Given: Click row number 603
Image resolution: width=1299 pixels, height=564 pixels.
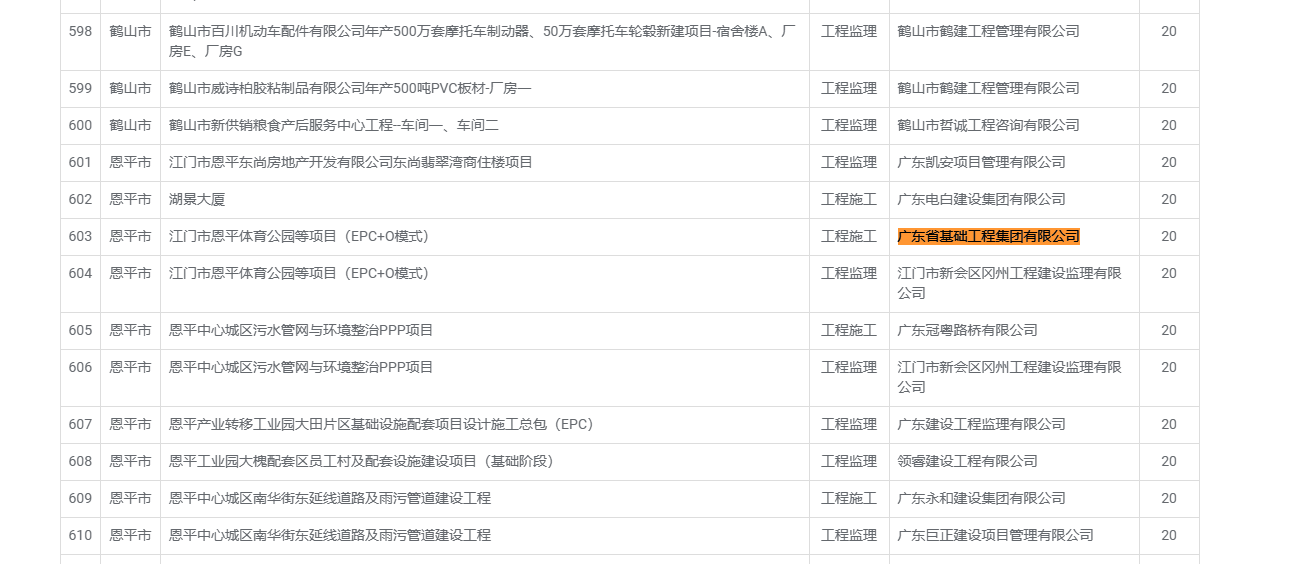Looking at the screenshot, I should (80, 237).
